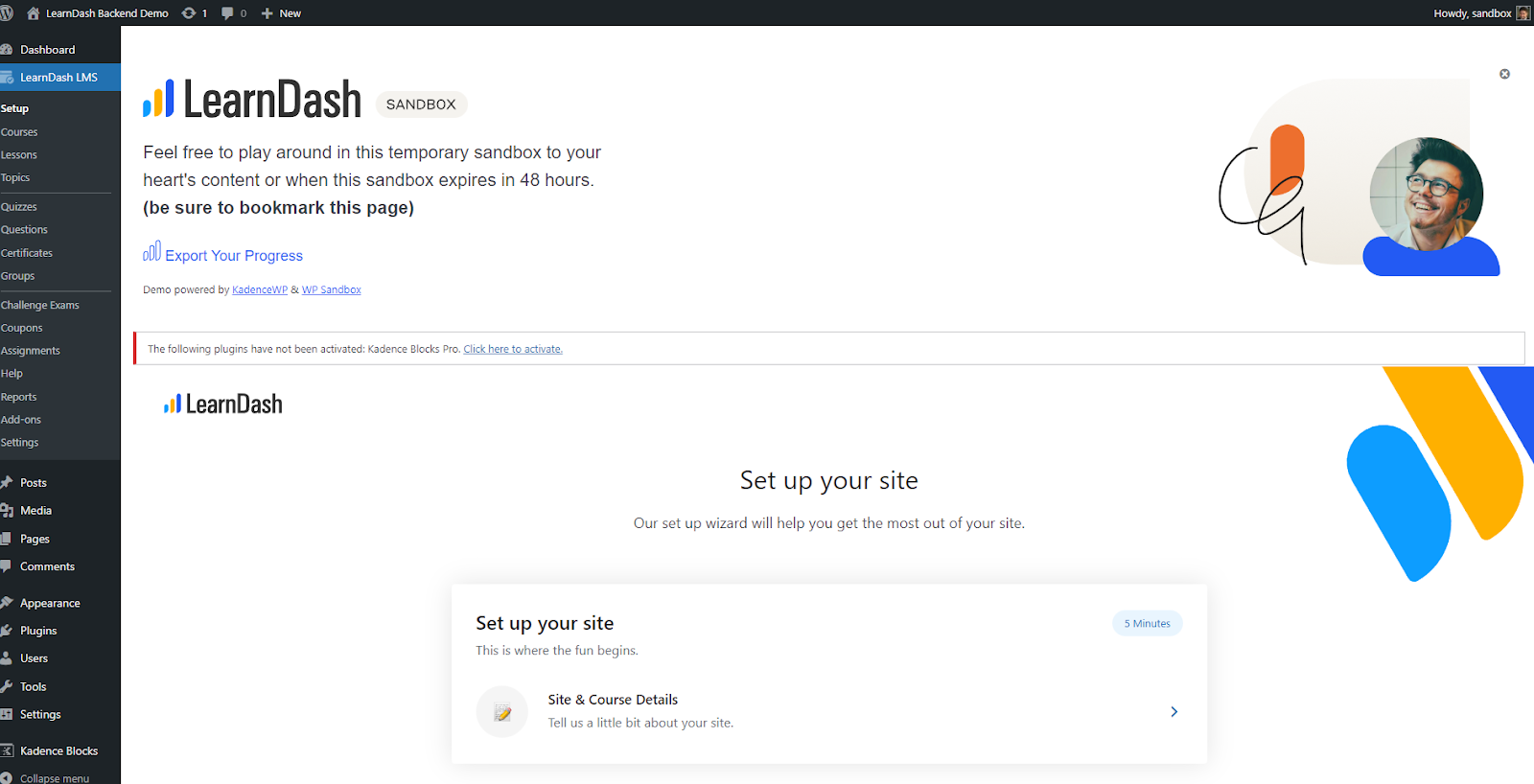Click the WordPress Settings icon near bottom of the sidebar
Screen dimensions: 1534x784
point(7,714)
